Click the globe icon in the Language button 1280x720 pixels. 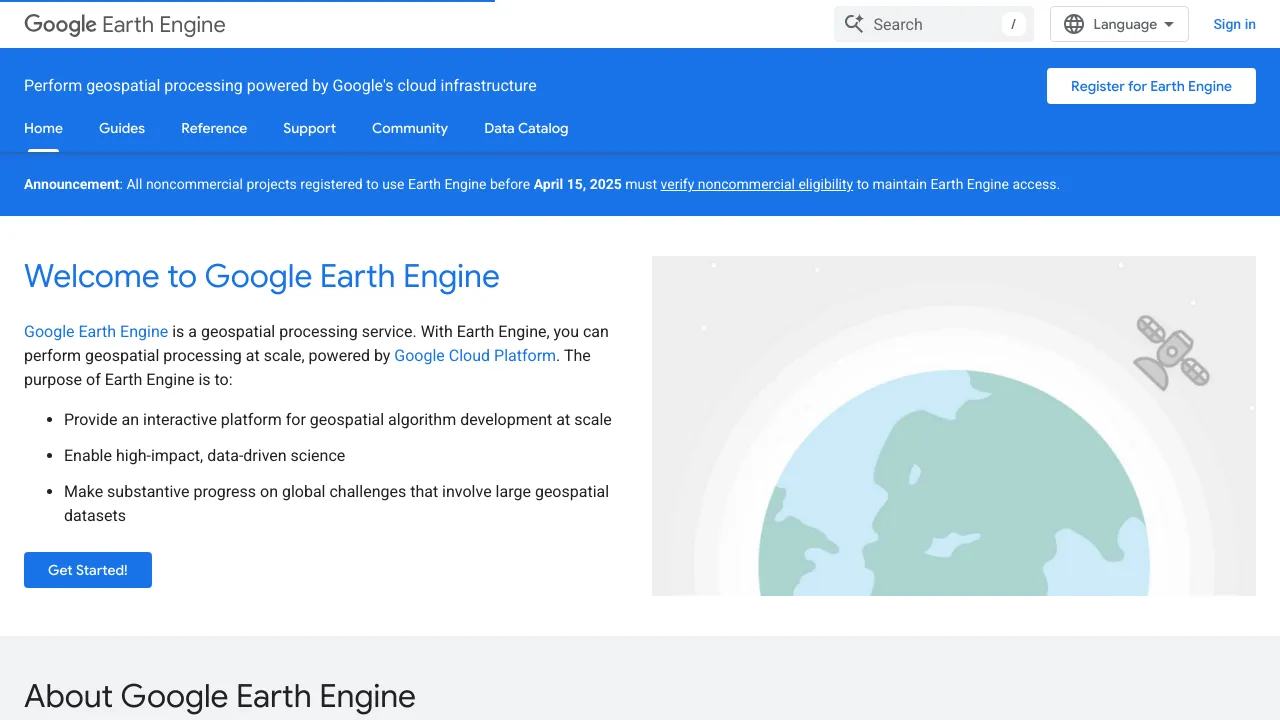pos(1074,24)
